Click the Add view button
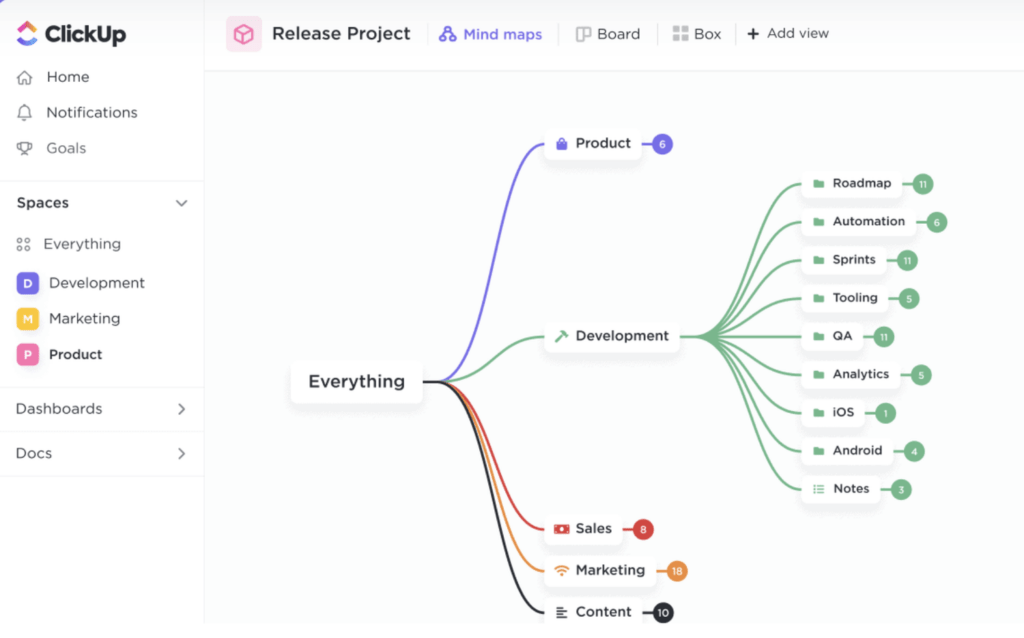 tap(788, 34)
